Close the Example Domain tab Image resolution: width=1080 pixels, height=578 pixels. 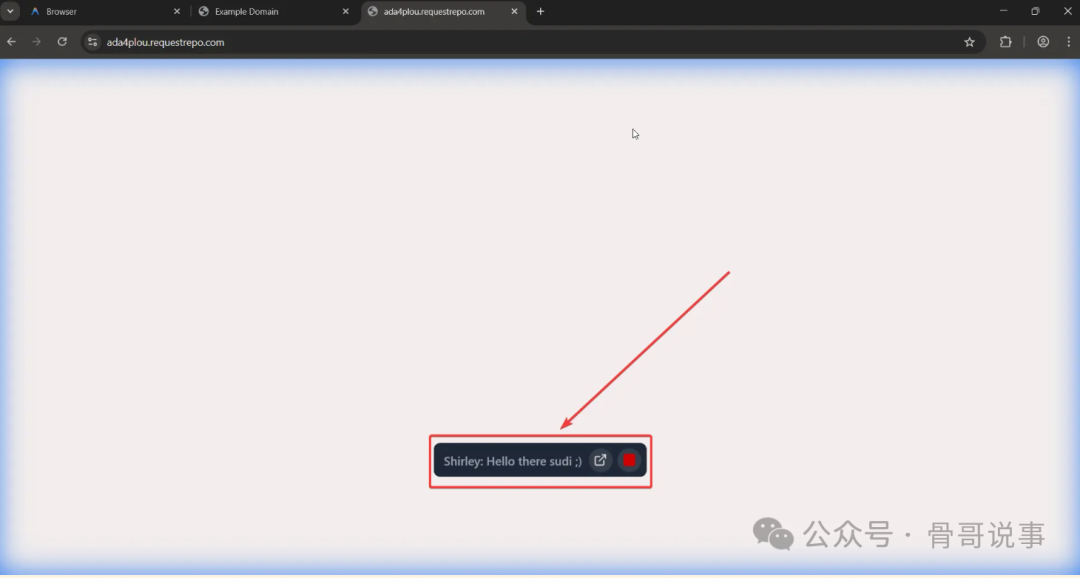[345, 11]
